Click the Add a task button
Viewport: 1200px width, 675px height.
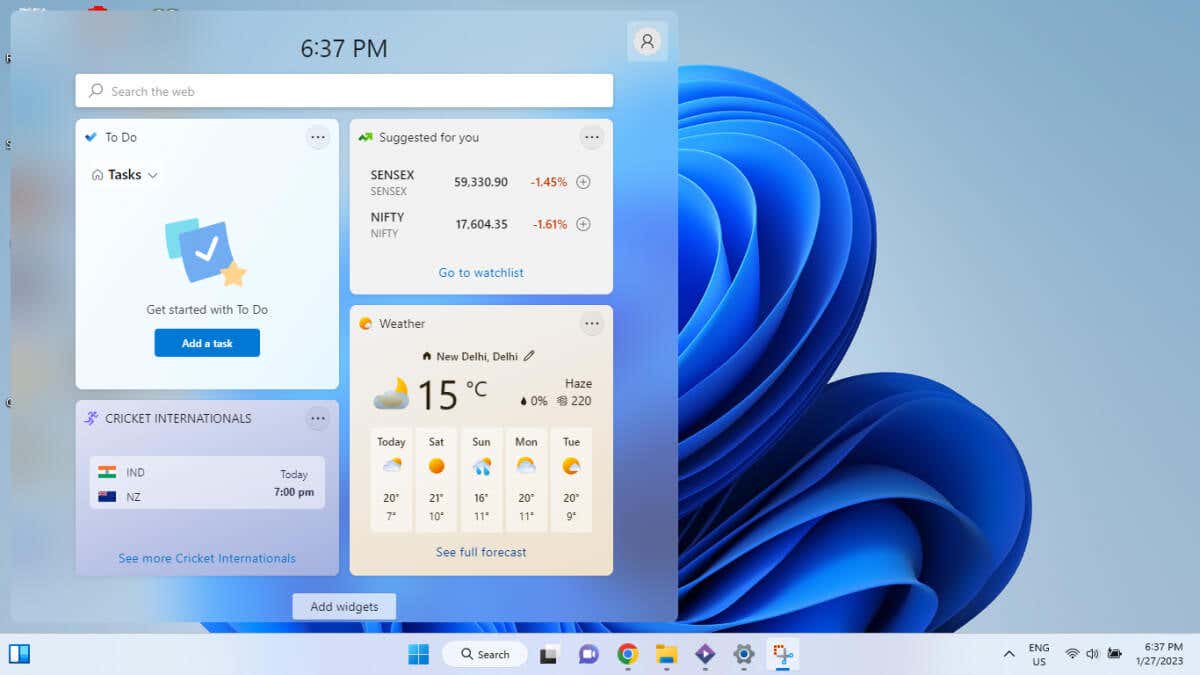tap(207, 342)
